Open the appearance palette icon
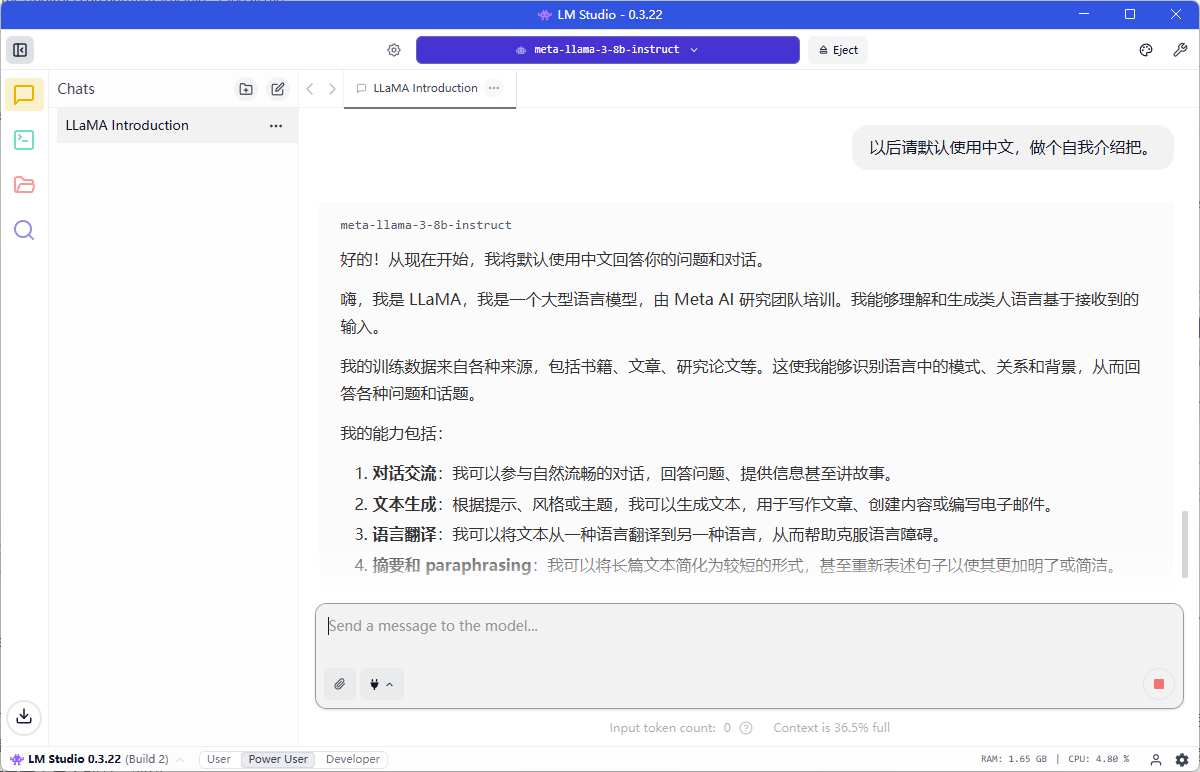 tap(1146, 50)
